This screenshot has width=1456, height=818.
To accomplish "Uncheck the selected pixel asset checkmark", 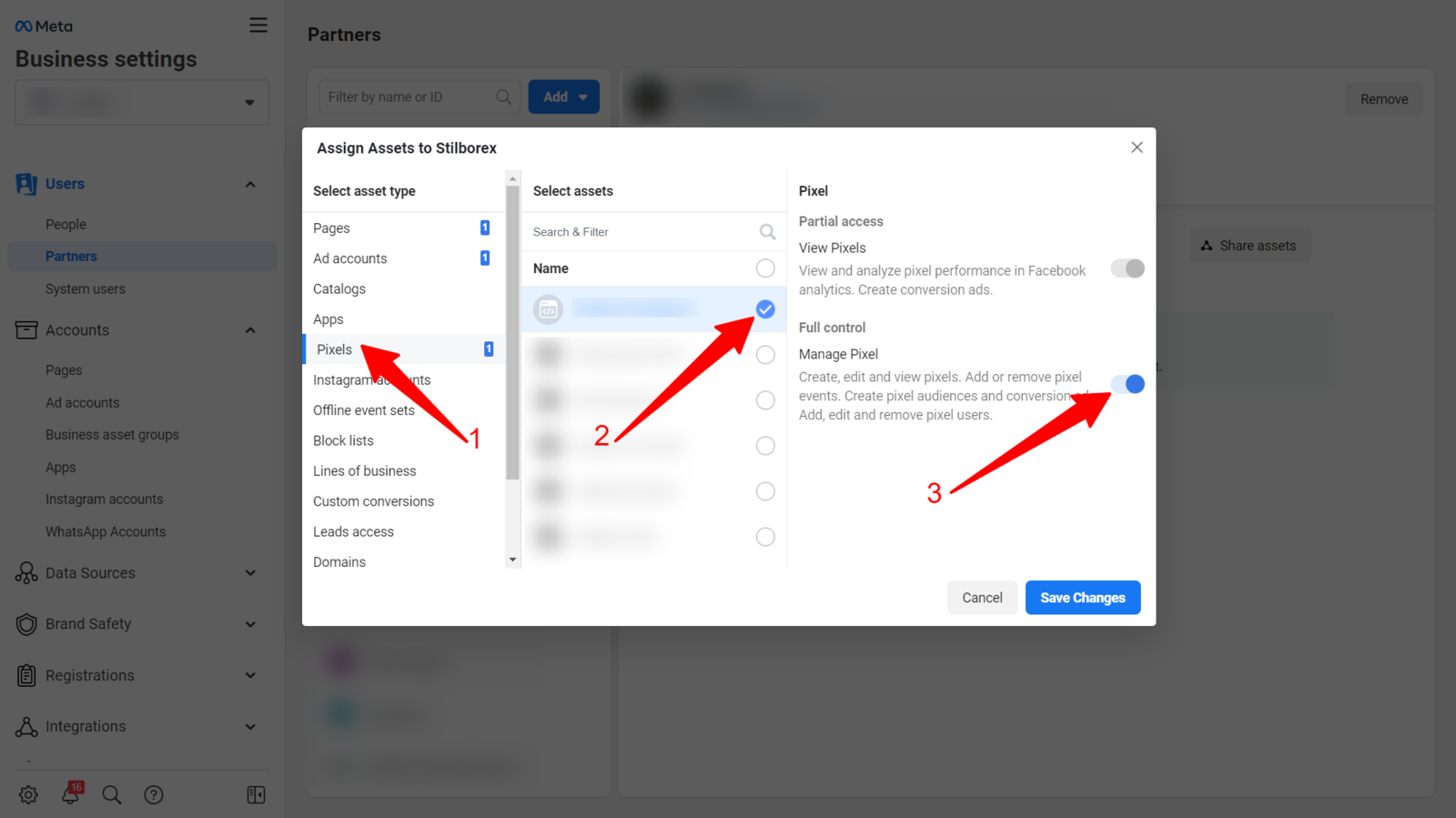I will [765, 309].
